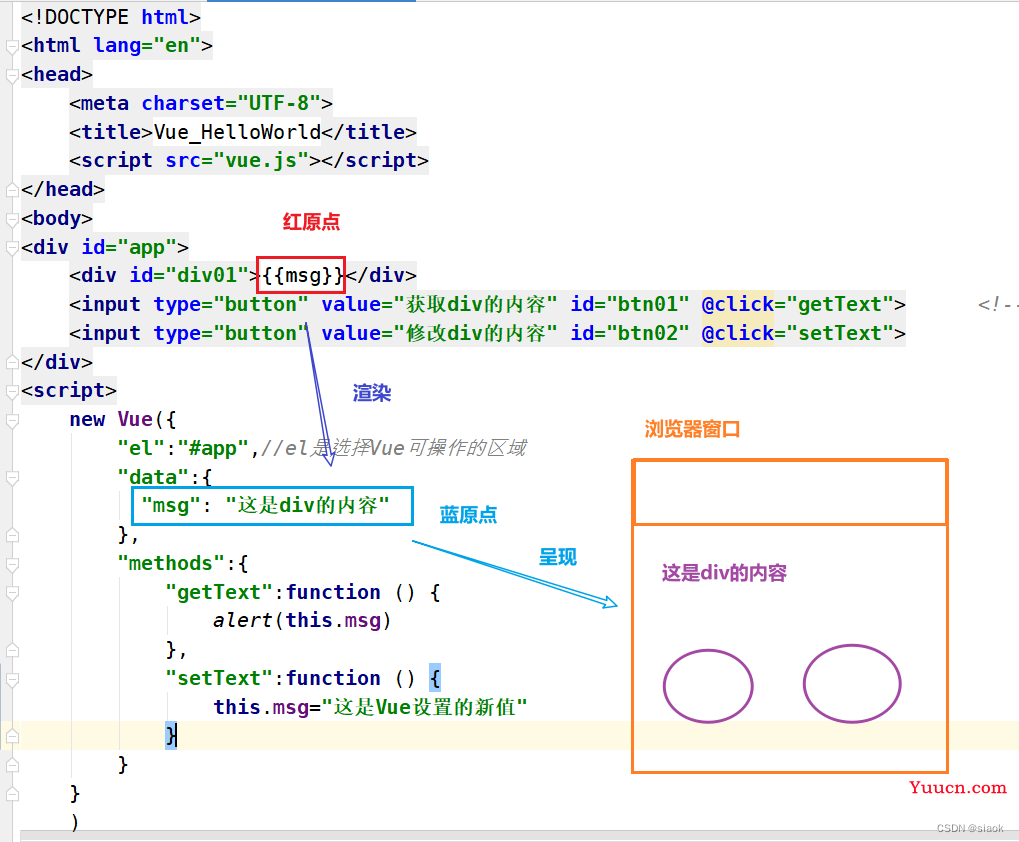1019x842 pixels.
Task: Collapse the "setText" function fold marker
Action: (x=11, y=679)
